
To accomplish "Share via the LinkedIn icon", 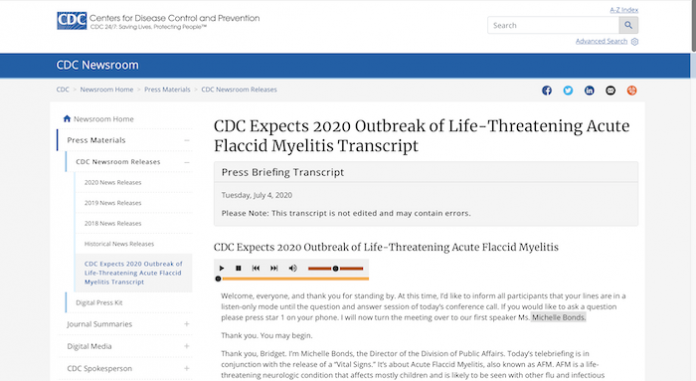I will (x=589, y=91).
